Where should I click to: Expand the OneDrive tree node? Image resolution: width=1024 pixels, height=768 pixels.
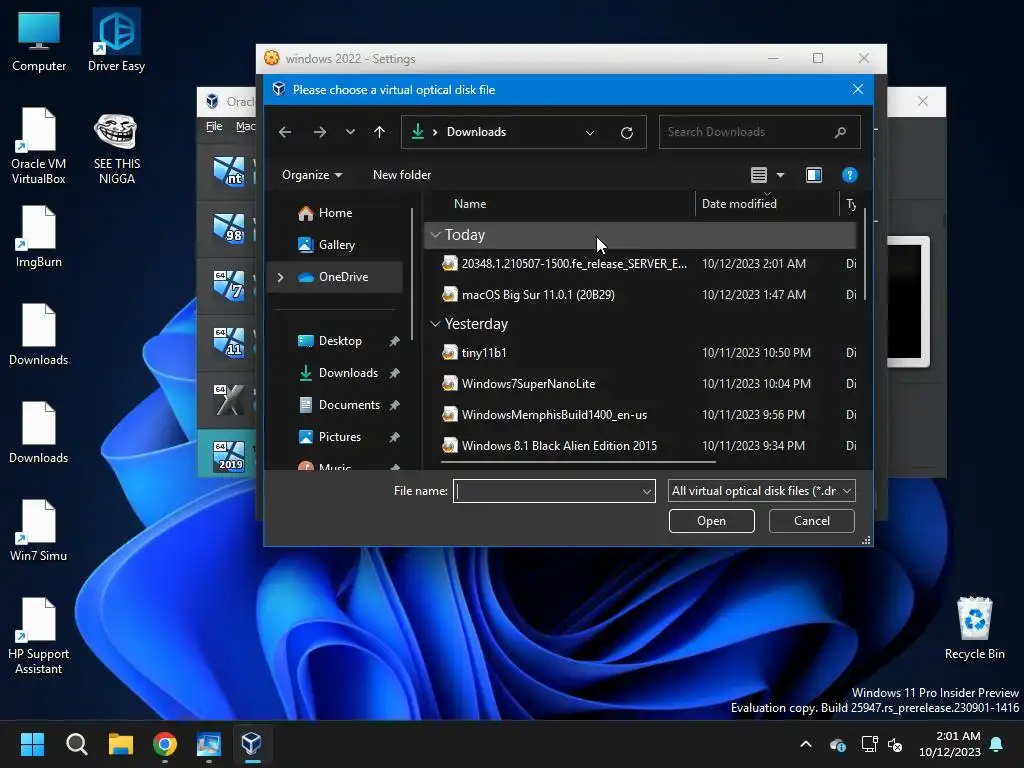(x=280, y=277)
